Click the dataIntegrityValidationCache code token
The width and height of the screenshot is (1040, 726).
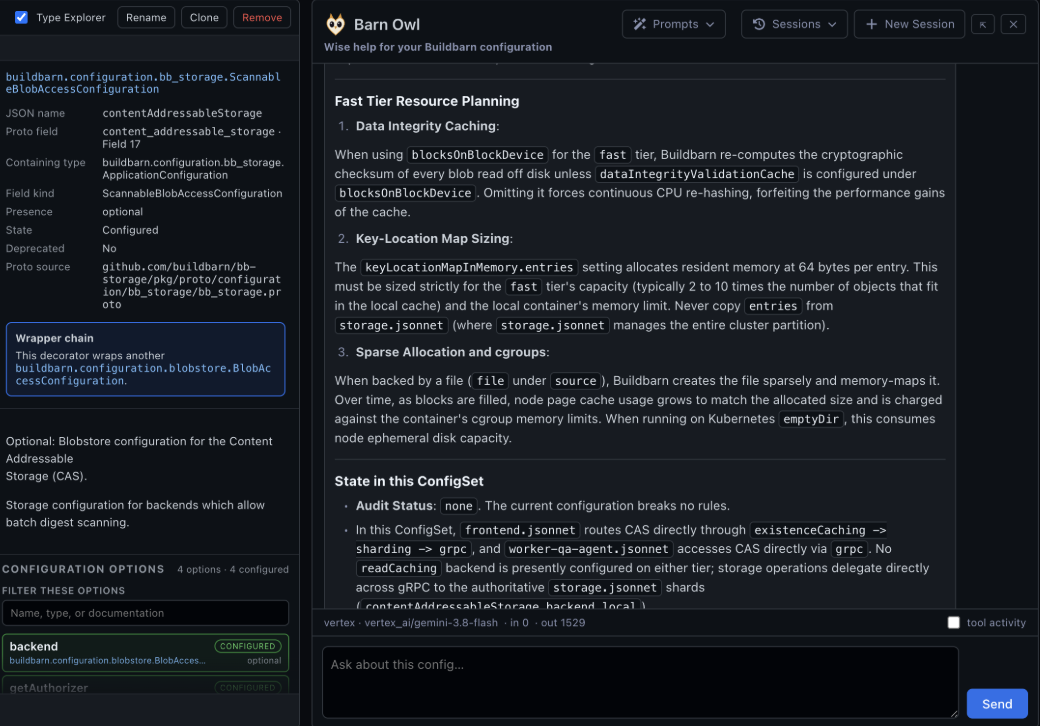(x=696, y=174)
